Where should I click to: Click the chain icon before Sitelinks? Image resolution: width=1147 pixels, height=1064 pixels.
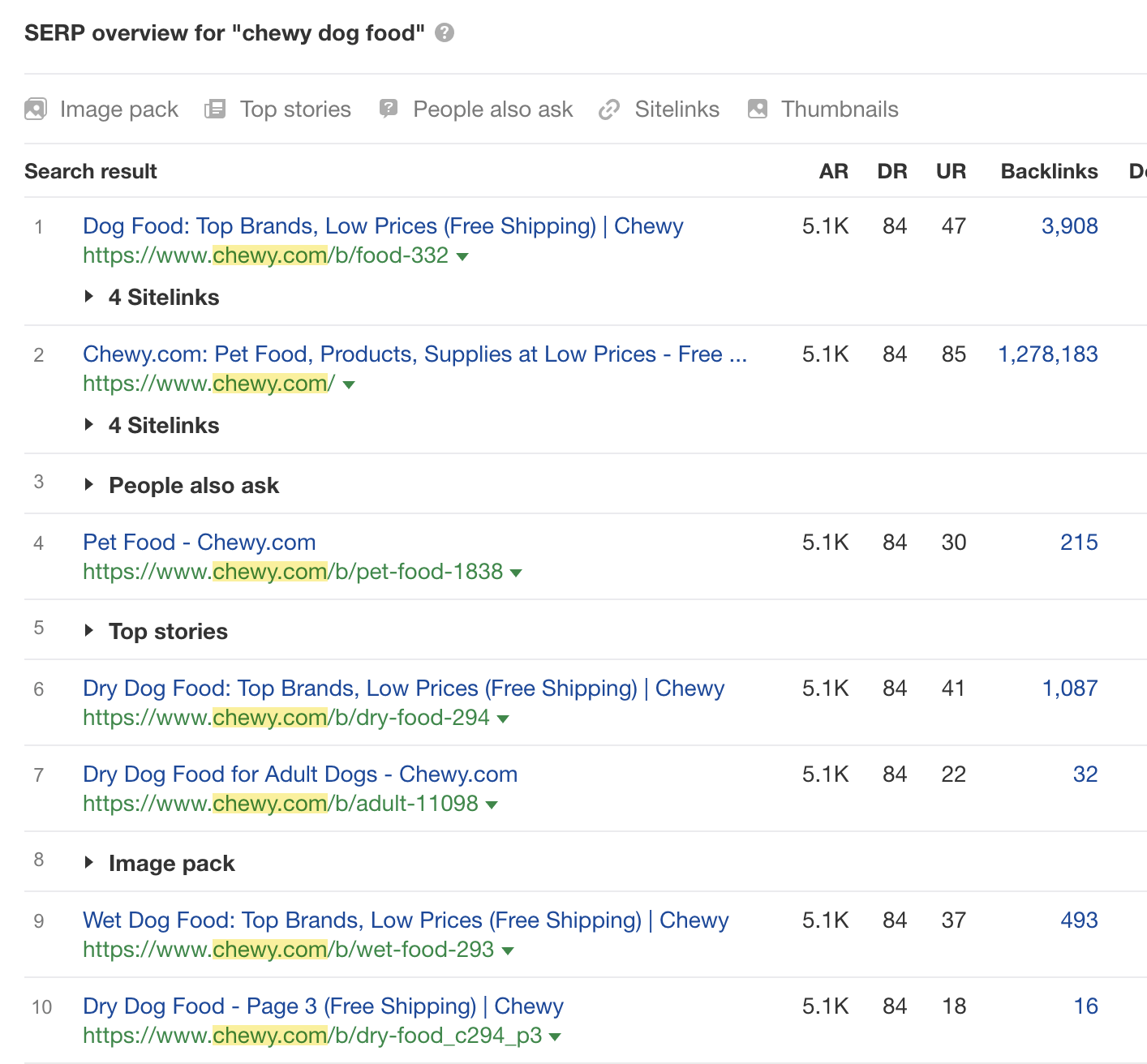pyautogui.click(x=608, y=108)
